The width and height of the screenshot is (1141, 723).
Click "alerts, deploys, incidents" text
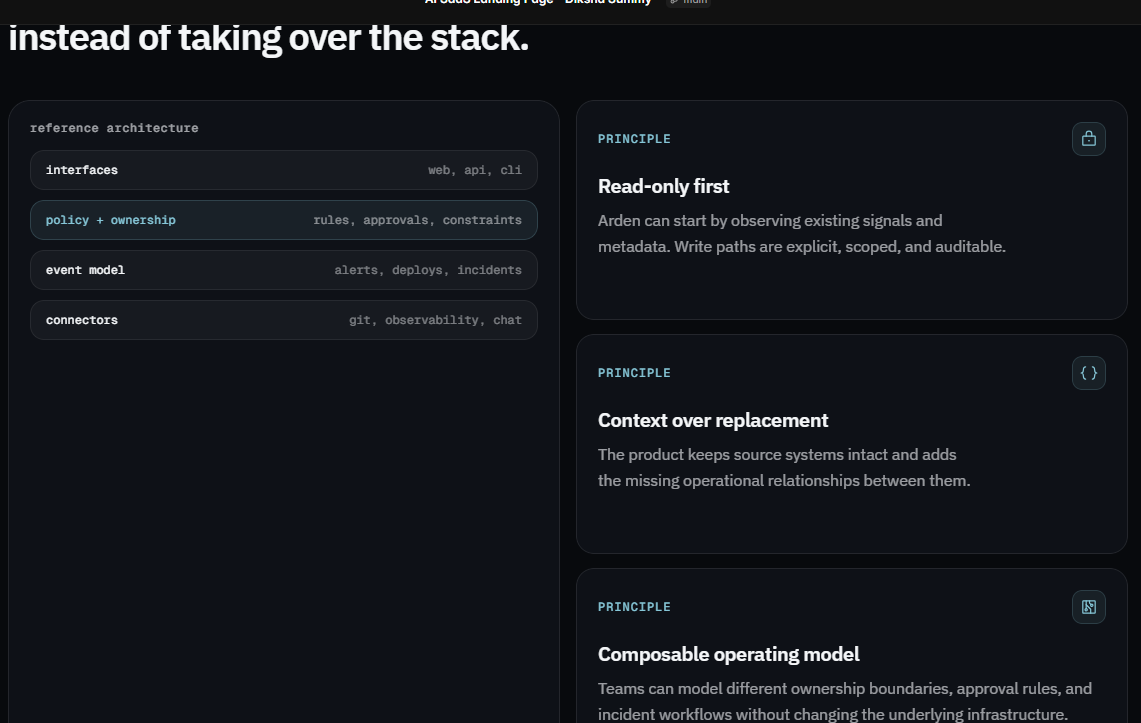coord(428,271)
